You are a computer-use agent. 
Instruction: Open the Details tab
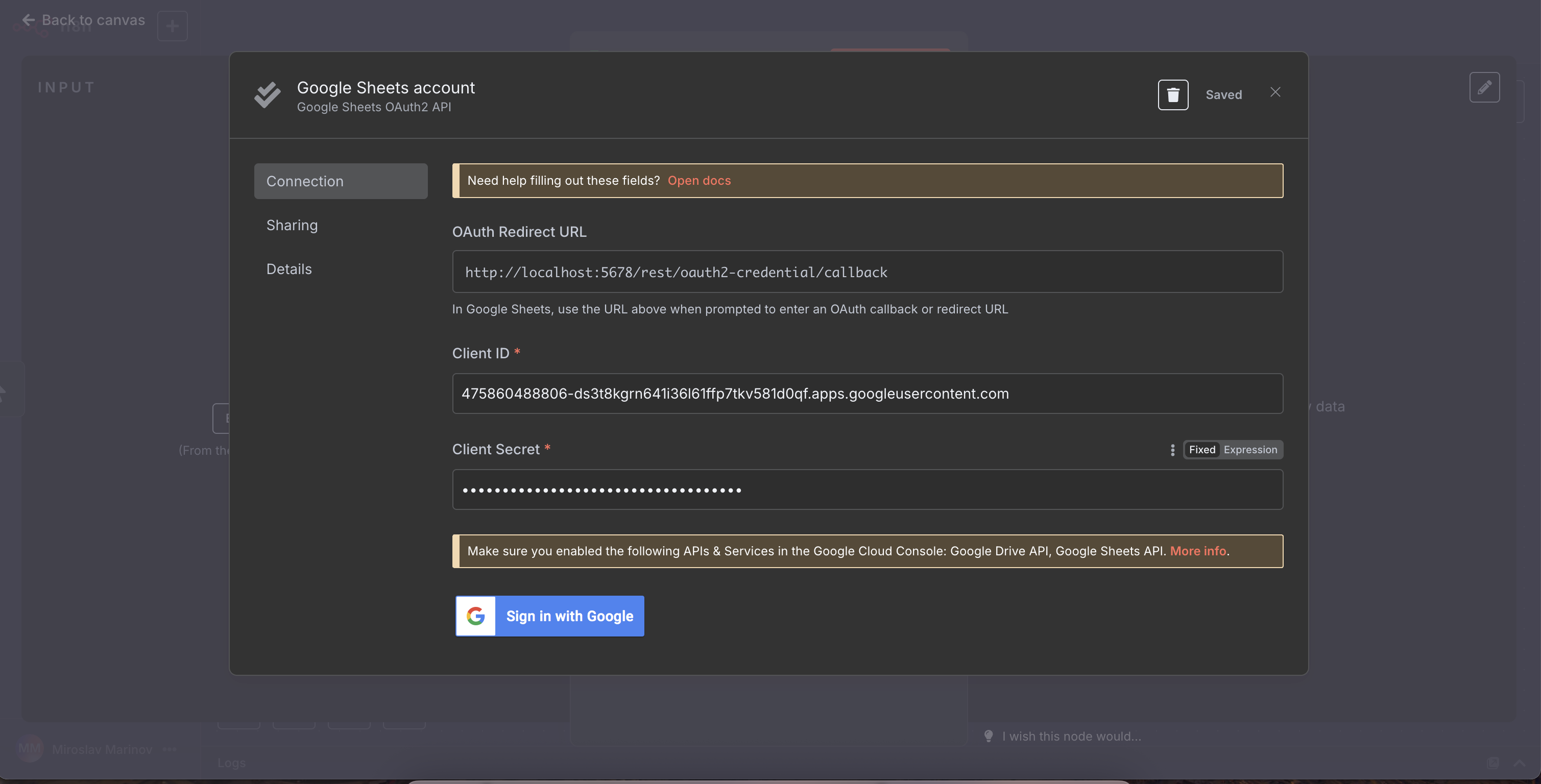tap(289, 269)
